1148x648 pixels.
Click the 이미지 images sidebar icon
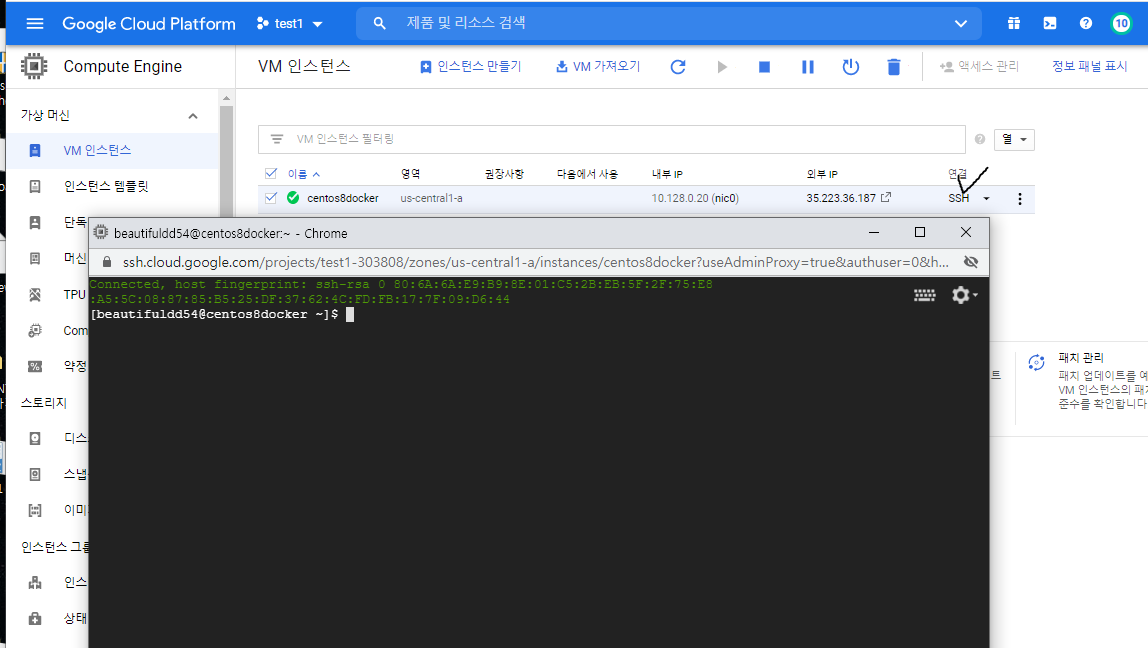(34, 510)
